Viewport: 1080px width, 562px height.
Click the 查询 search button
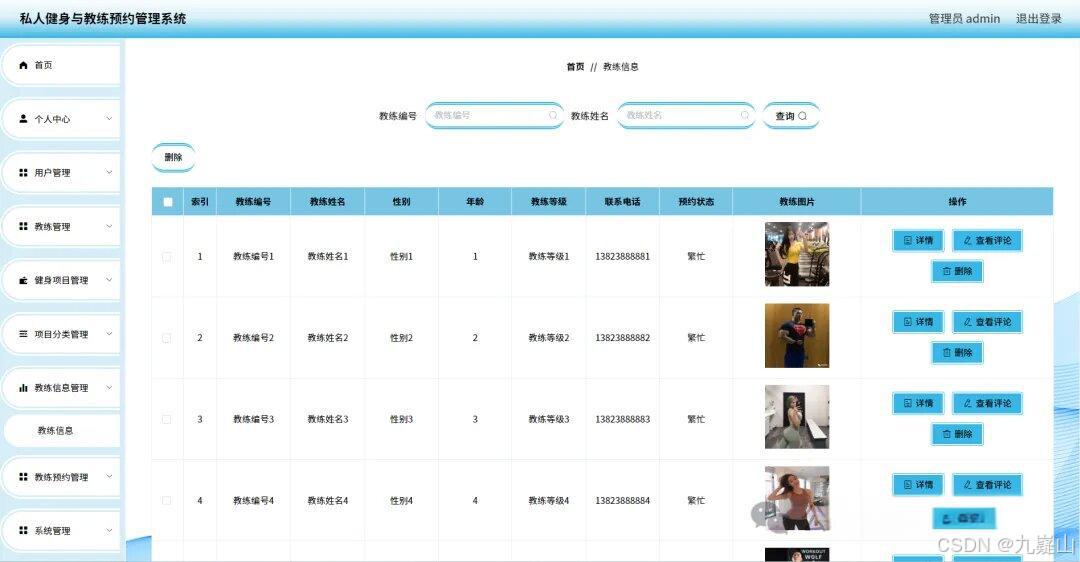point(791,116)
